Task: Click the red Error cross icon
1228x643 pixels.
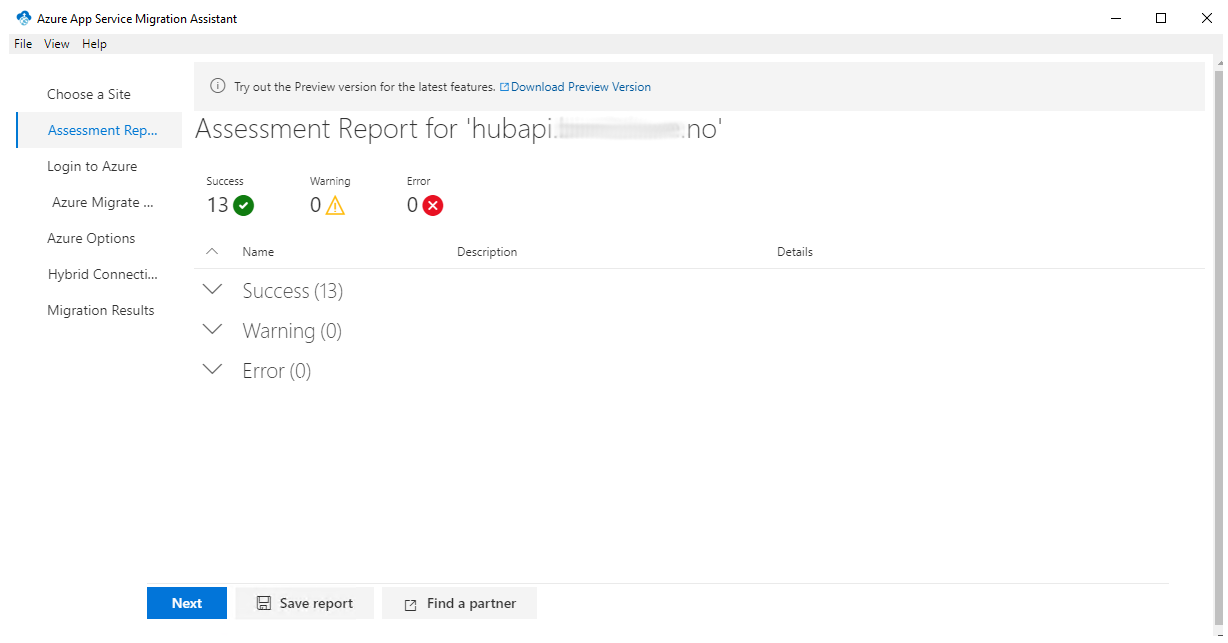Action: [433, 205]
